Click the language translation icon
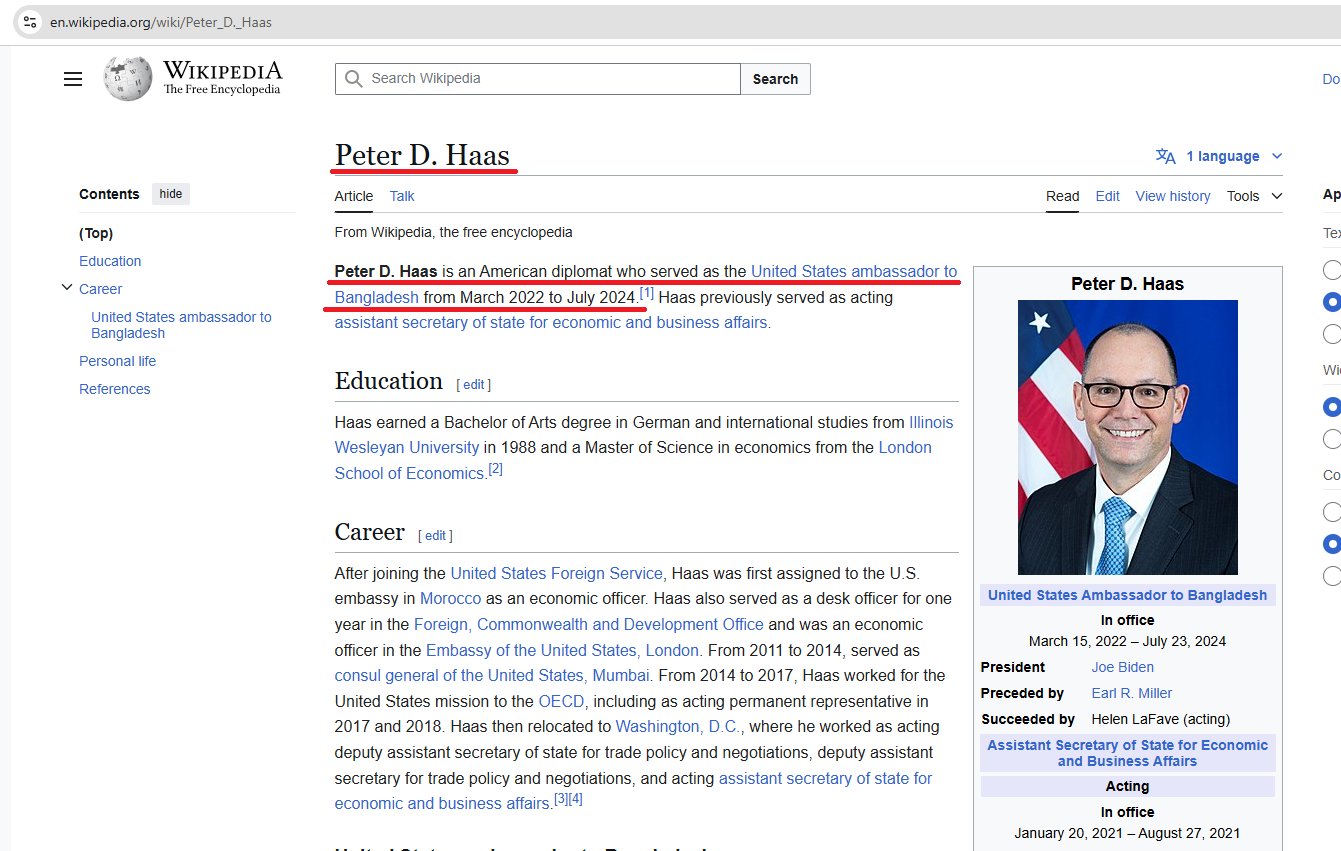 coord(1166,156)
